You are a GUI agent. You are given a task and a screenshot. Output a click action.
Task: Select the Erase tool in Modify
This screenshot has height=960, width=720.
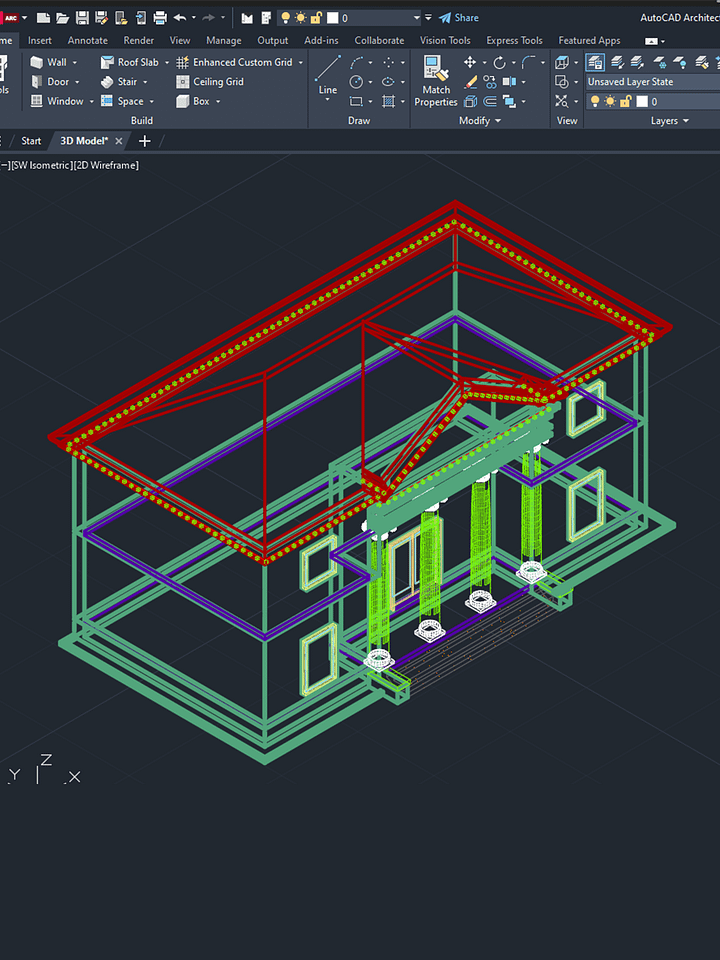coord(470,82)
